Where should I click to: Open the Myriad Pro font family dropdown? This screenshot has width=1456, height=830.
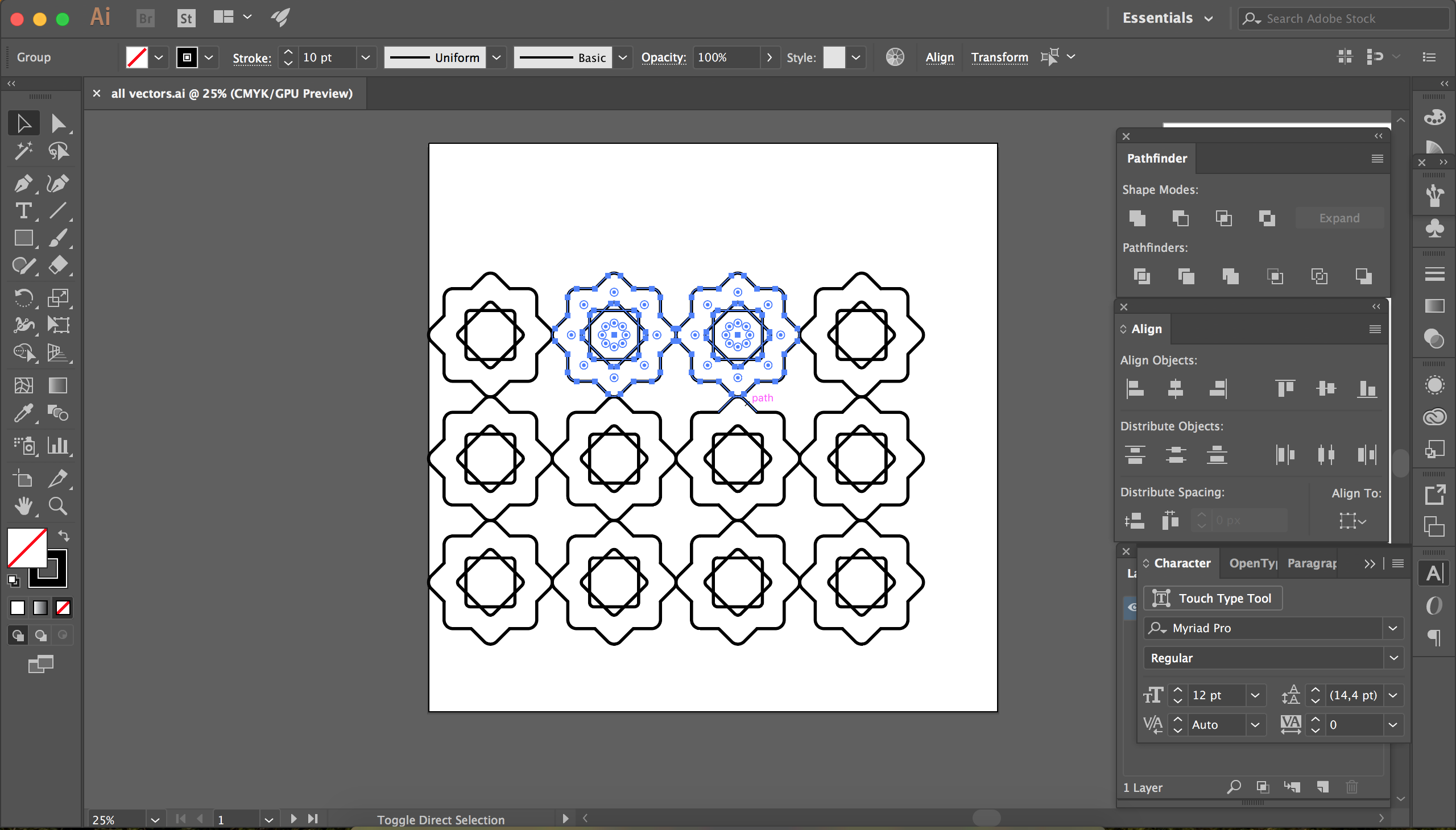pyautogui.click(x=1393, y=628)
